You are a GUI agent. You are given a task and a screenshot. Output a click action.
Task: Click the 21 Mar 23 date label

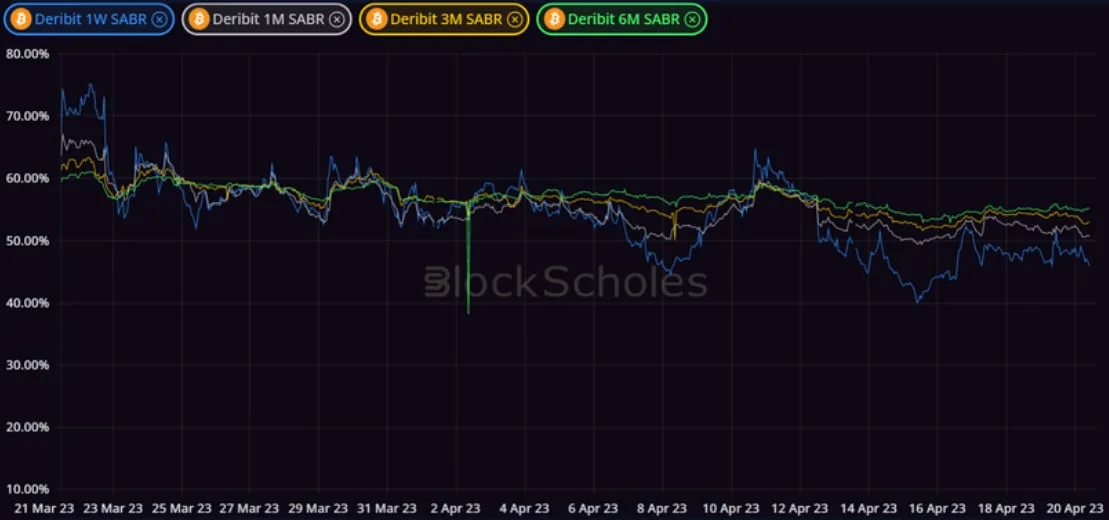coord(44,508)
